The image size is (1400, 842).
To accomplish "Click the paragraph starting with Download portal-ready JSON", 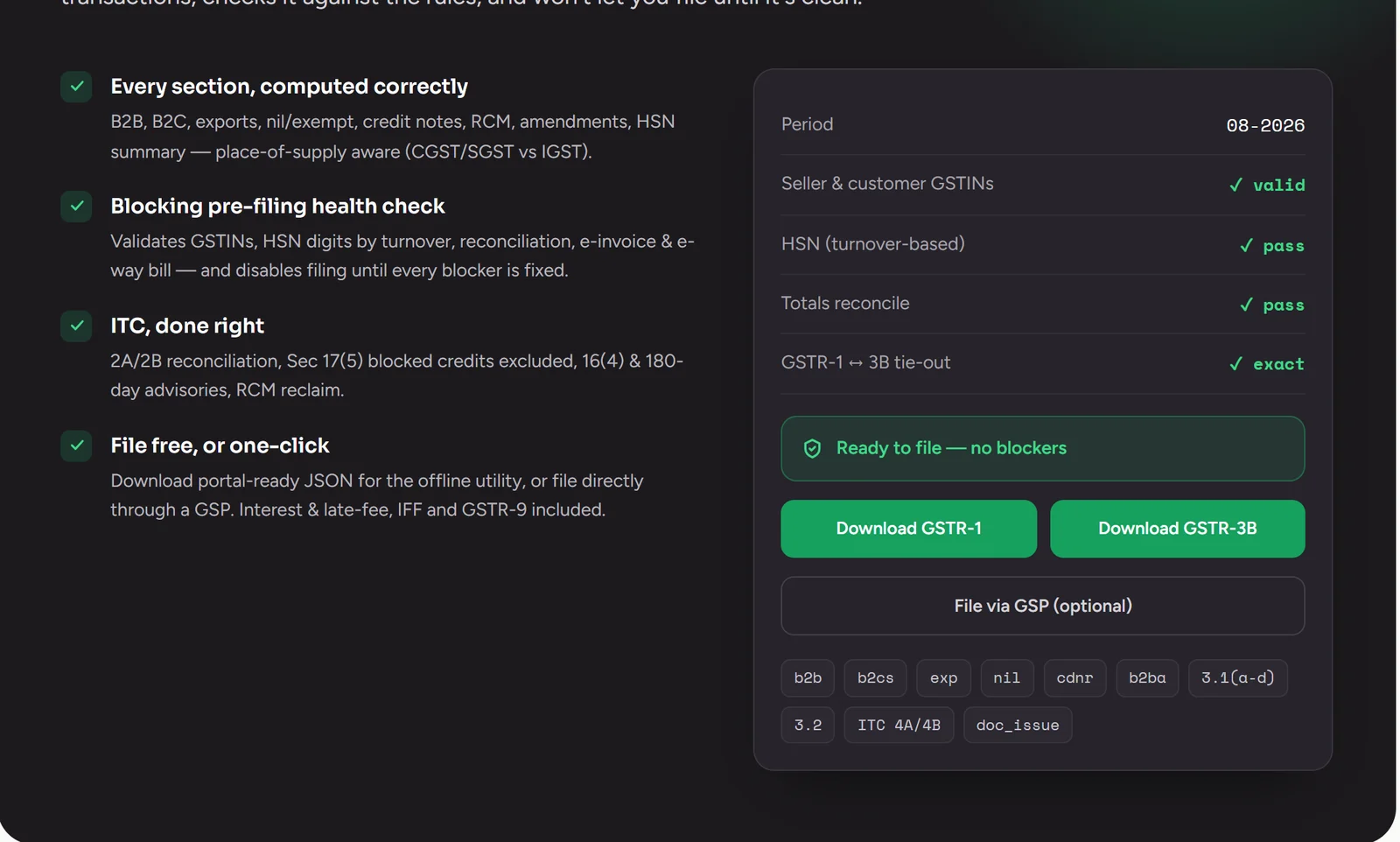I will [x=376, y=495].
